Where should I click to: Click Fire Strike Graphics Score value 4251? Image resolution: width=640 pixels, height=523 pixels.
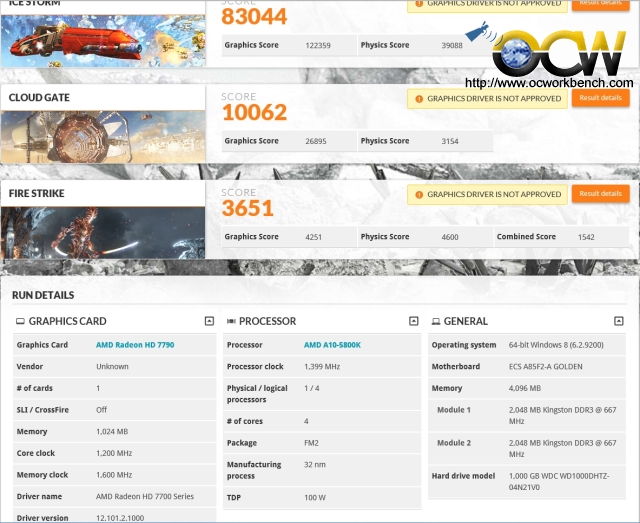click(313, 237)
